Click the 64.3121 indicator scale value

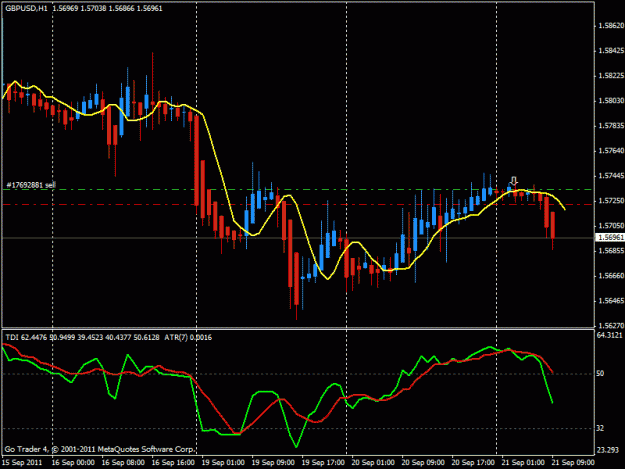tap(609, 336)
